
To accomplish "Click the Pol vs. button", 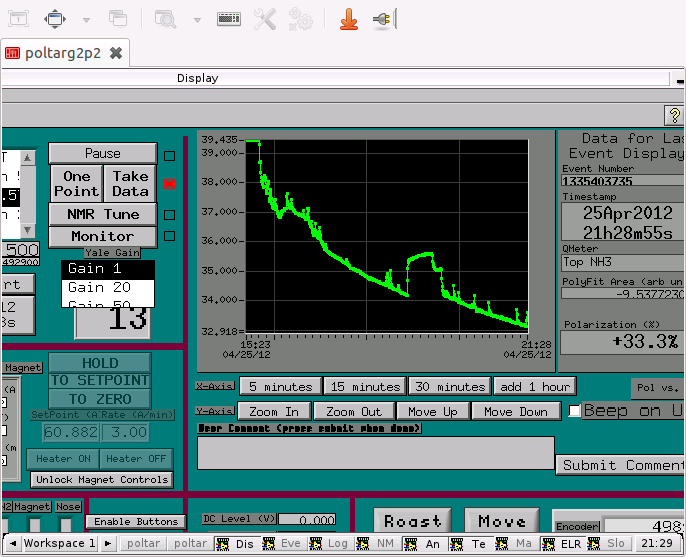I will point(658,388).
